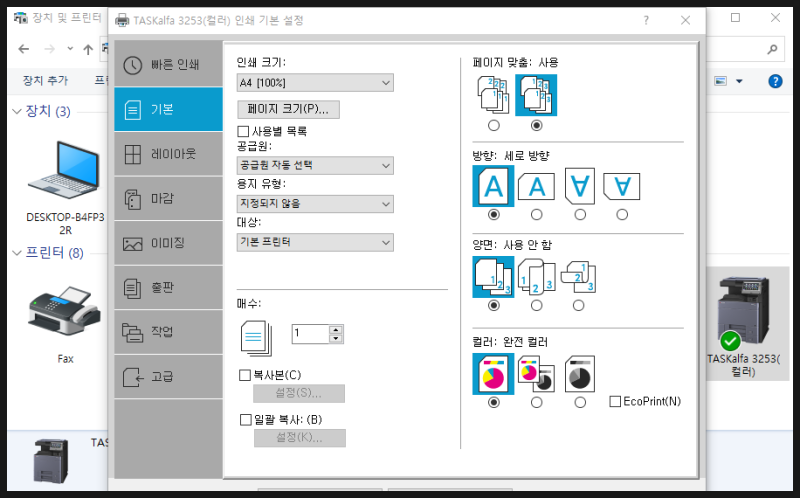Open the 인쇄 크기 A4 [100%] dropdown
This screenshot has width=800, height=498.
315,83
